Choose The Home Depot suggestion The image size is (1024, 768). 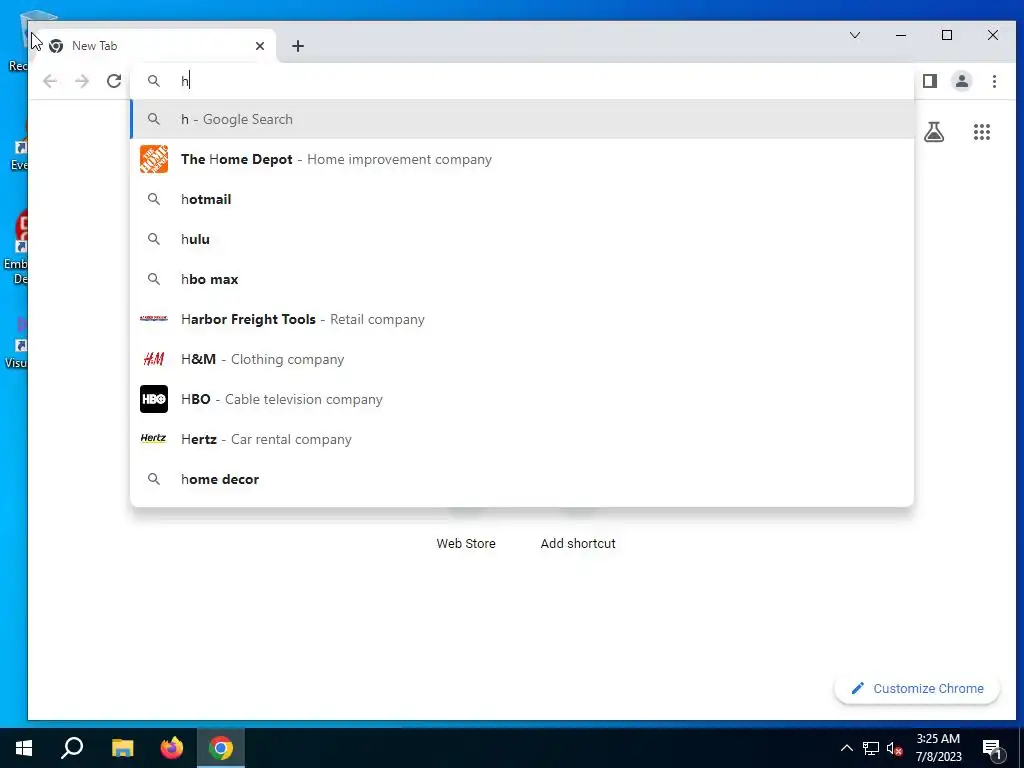[x=522, y=159]
